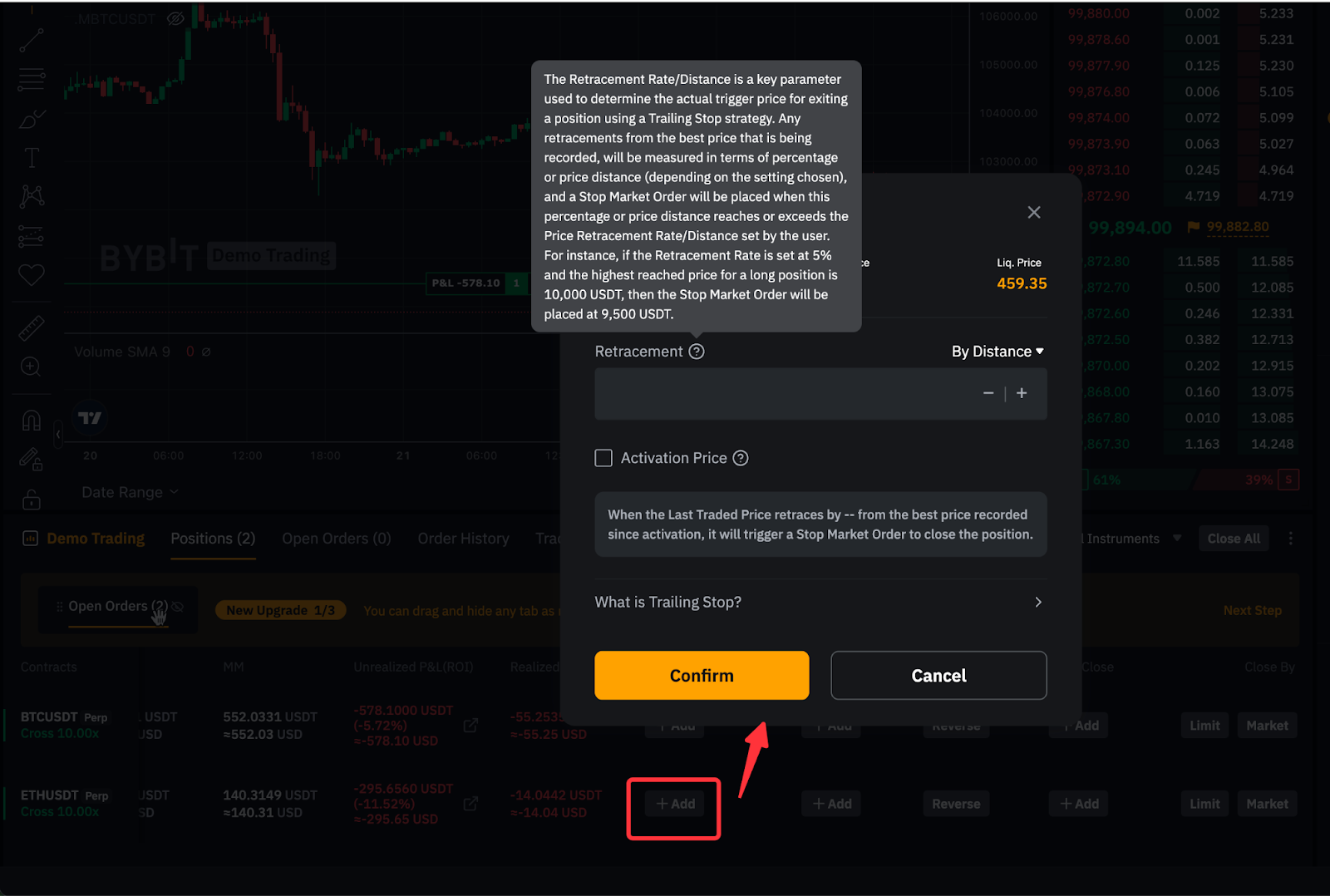Image resolution: width=1330 pixels, height=896 pixels.
Task: Enable the Activation Price checkbox
Action: tap(603, 458)
